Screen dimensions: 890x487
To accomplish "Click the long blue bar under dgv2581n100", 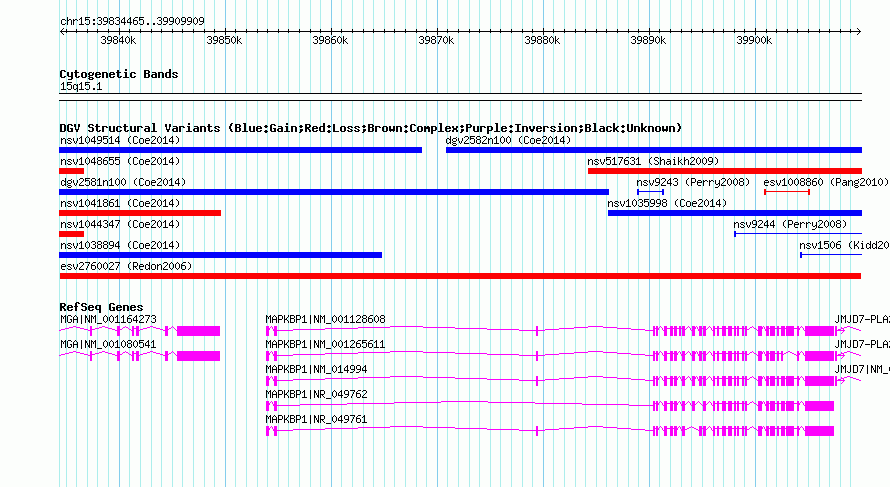I will point(334,192).
